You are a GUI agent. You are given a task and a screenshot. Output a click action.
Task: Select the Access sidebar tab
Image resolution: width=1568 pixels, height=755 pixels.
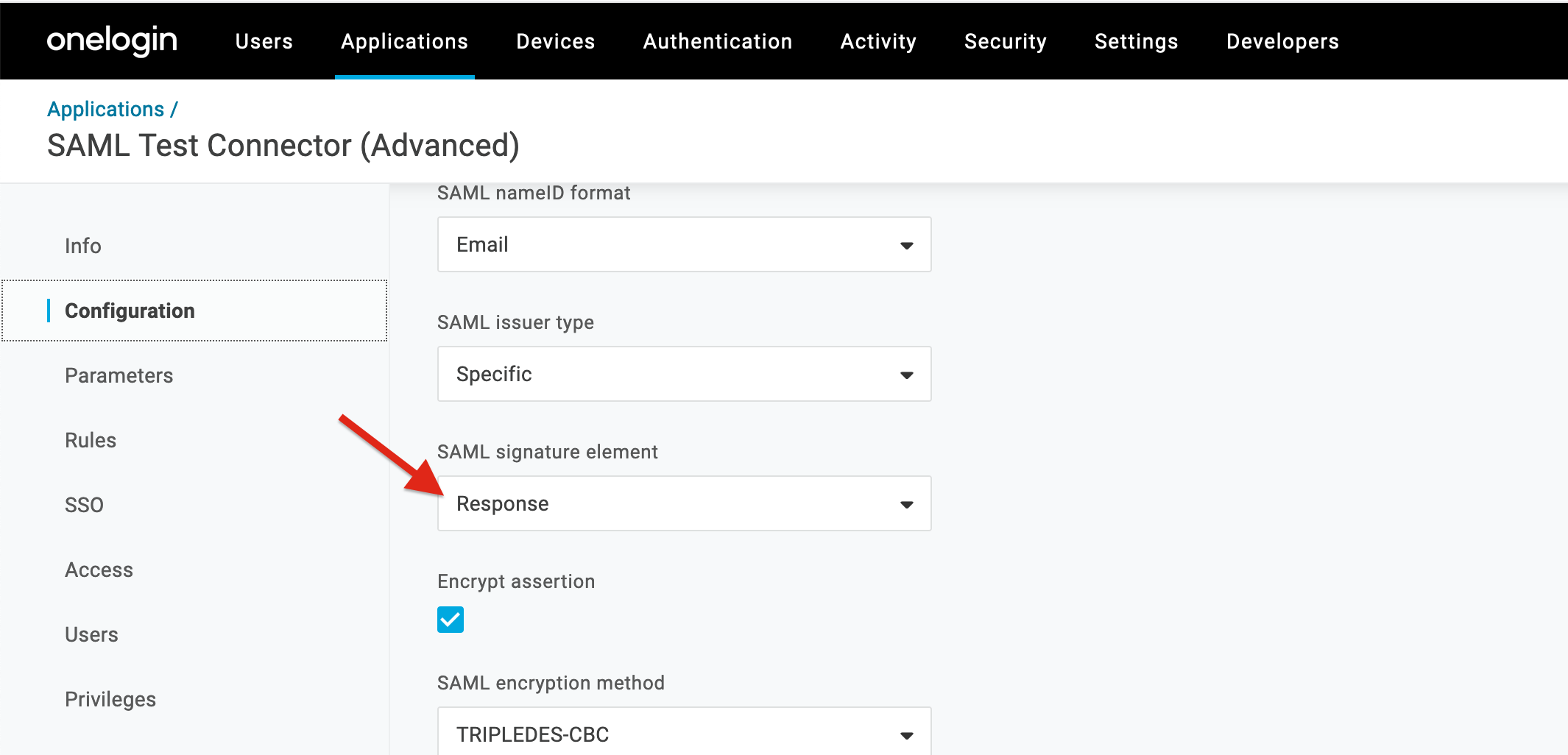tap(99, 570)
